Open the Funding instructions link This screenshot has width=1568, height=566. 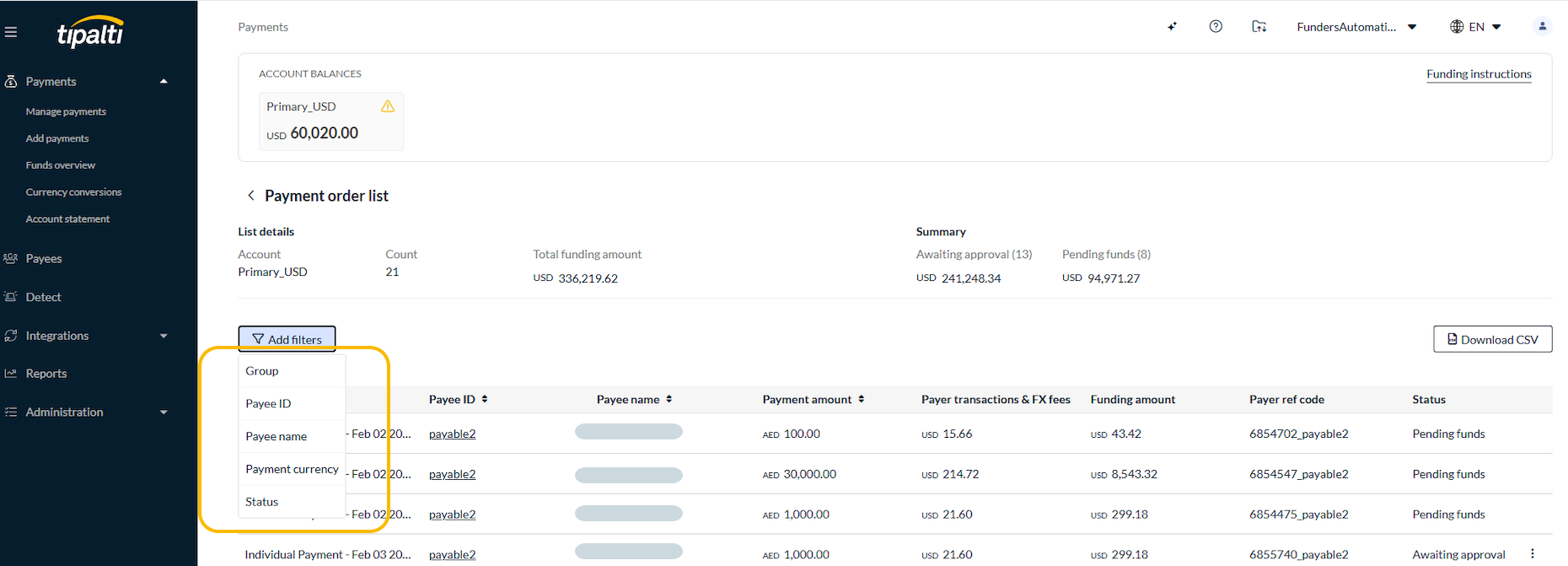pyautogui.click(x=1479, y=74)
